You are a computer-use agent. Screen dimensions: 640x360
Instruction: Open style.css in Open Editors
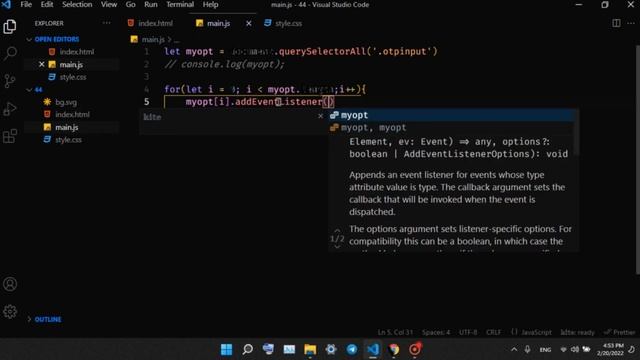73,77
